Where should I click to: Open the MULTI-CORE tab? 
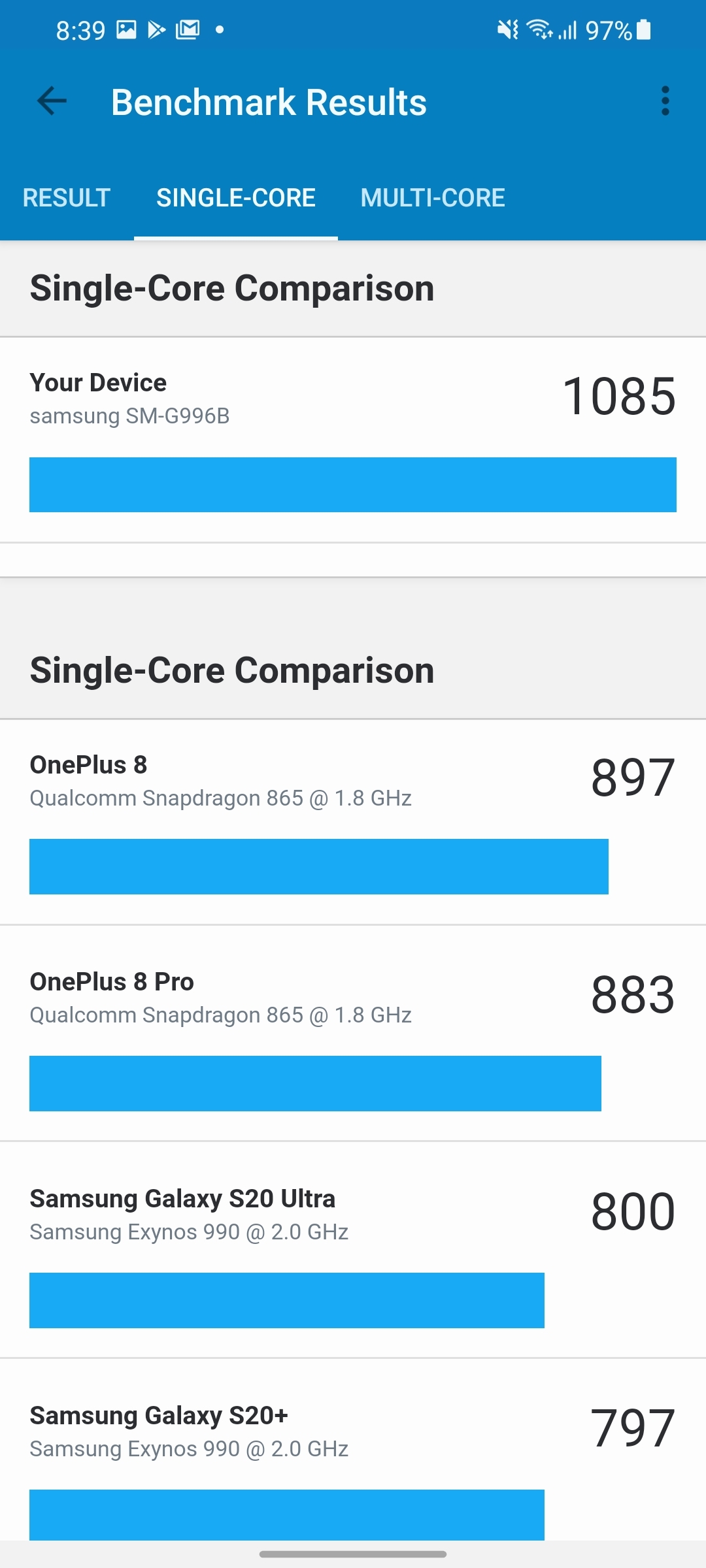click(433, 197)
